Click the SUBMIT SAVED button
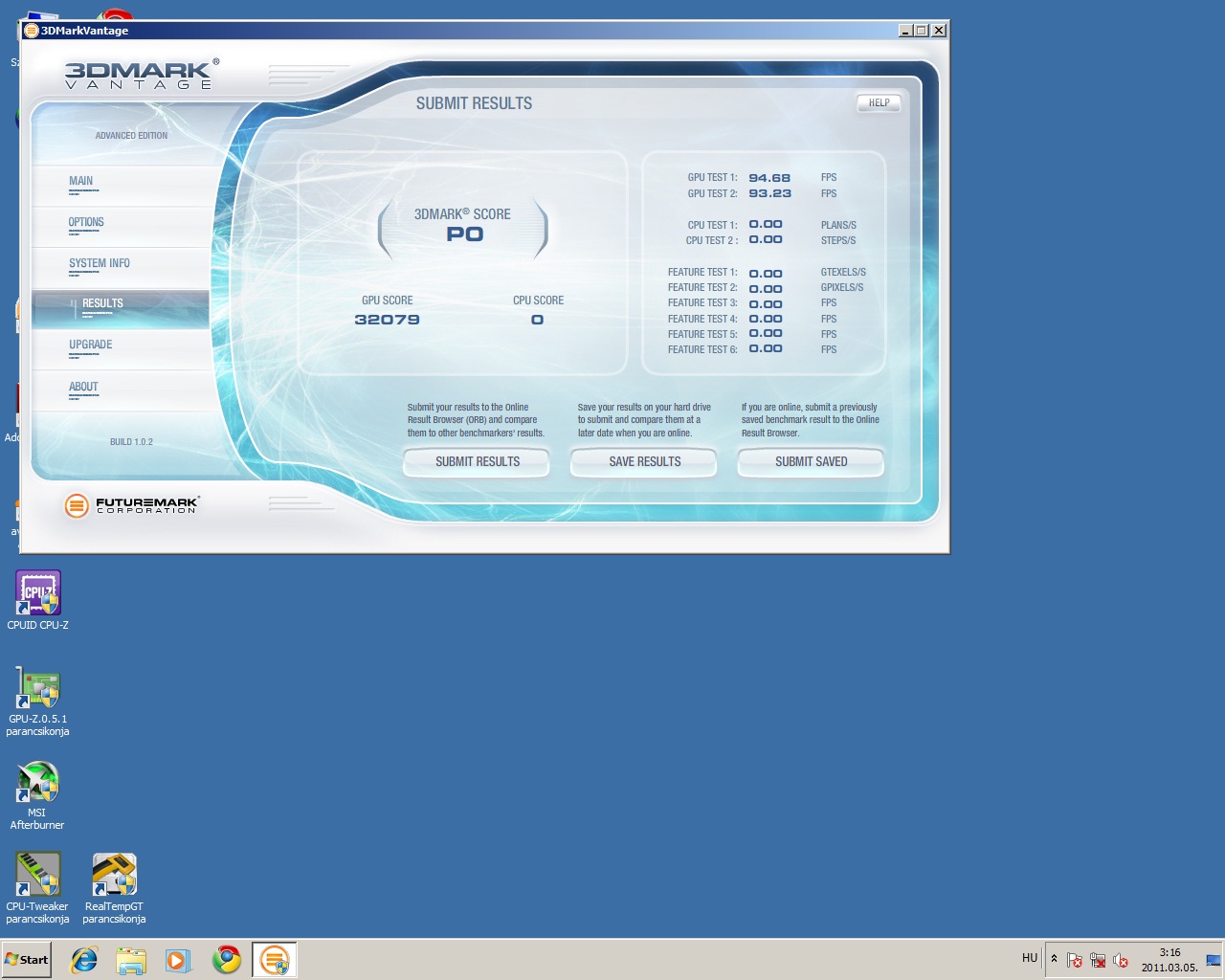Image resolution: width=1225 pixels, height=980 pixels. 811,461
